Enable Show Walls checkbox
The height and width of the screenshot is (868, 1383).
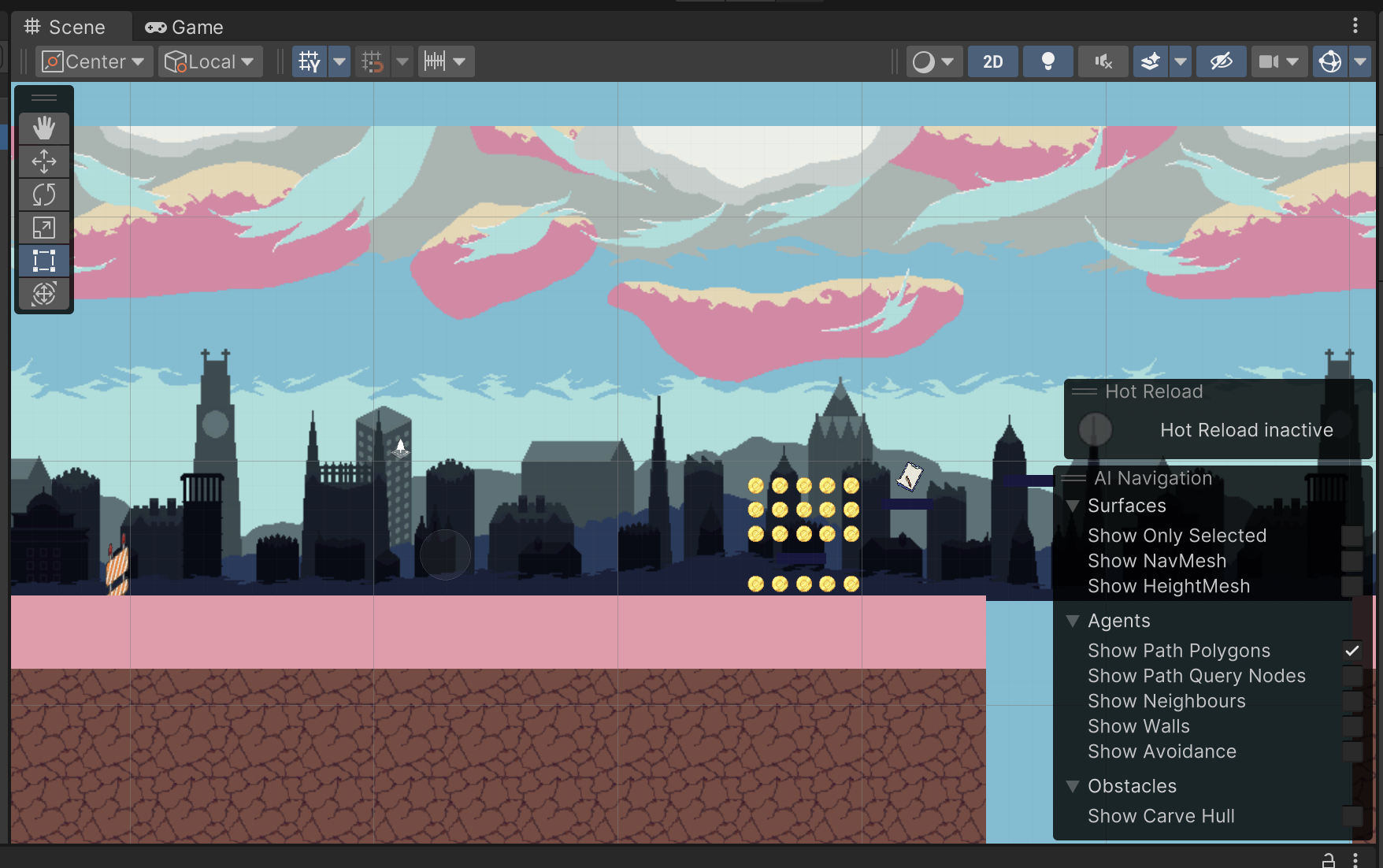[1352, 726]
